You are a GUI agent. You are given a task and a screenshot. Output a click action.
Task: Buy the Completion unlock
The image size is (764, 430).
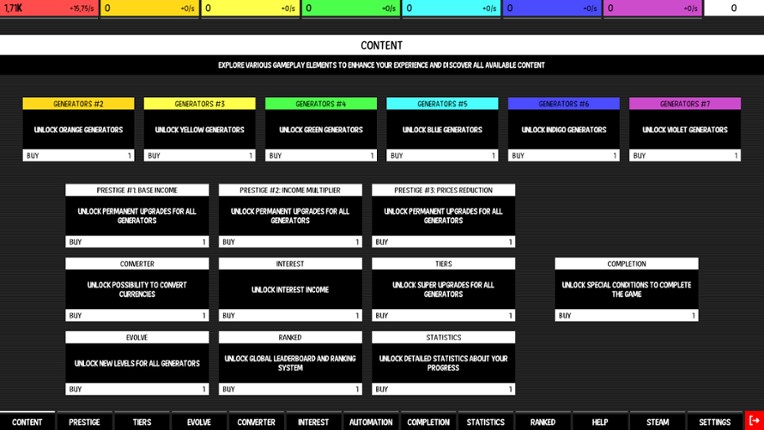point(627,315)
